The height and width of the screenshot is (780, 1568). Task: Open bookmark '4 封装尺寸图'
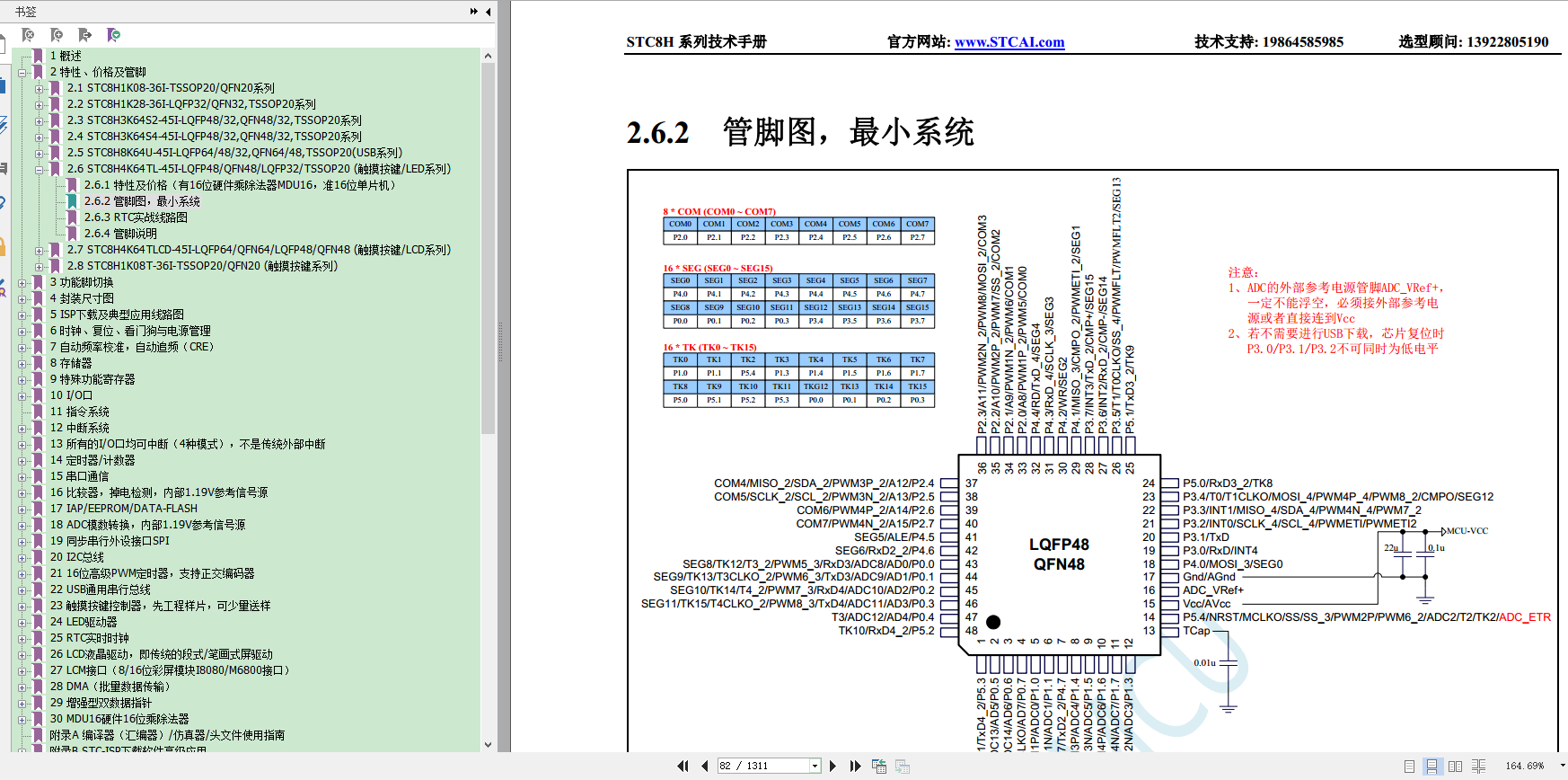pos(82,298)
